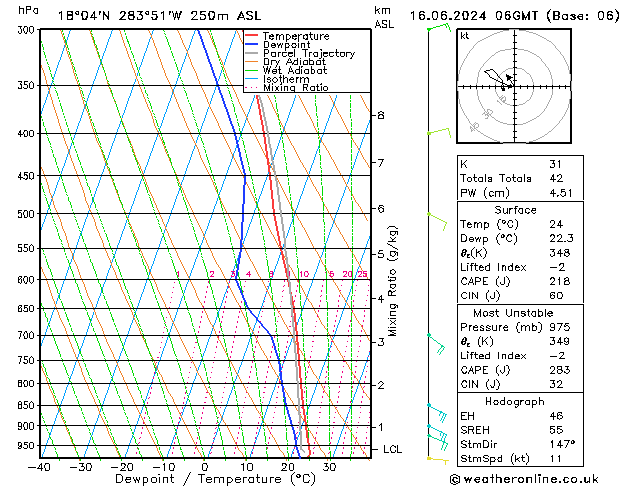Click the EH value 46

click(x=556, y=416)
